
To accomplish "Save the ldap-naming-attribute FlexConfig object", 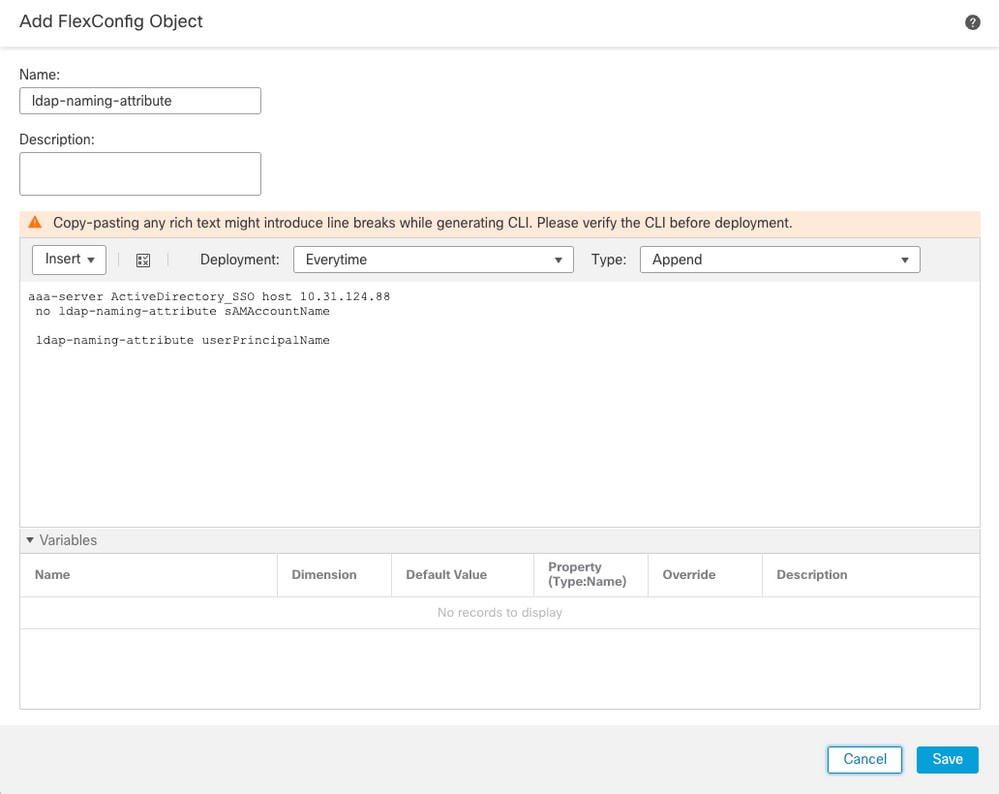I will (x=946, y=759).
